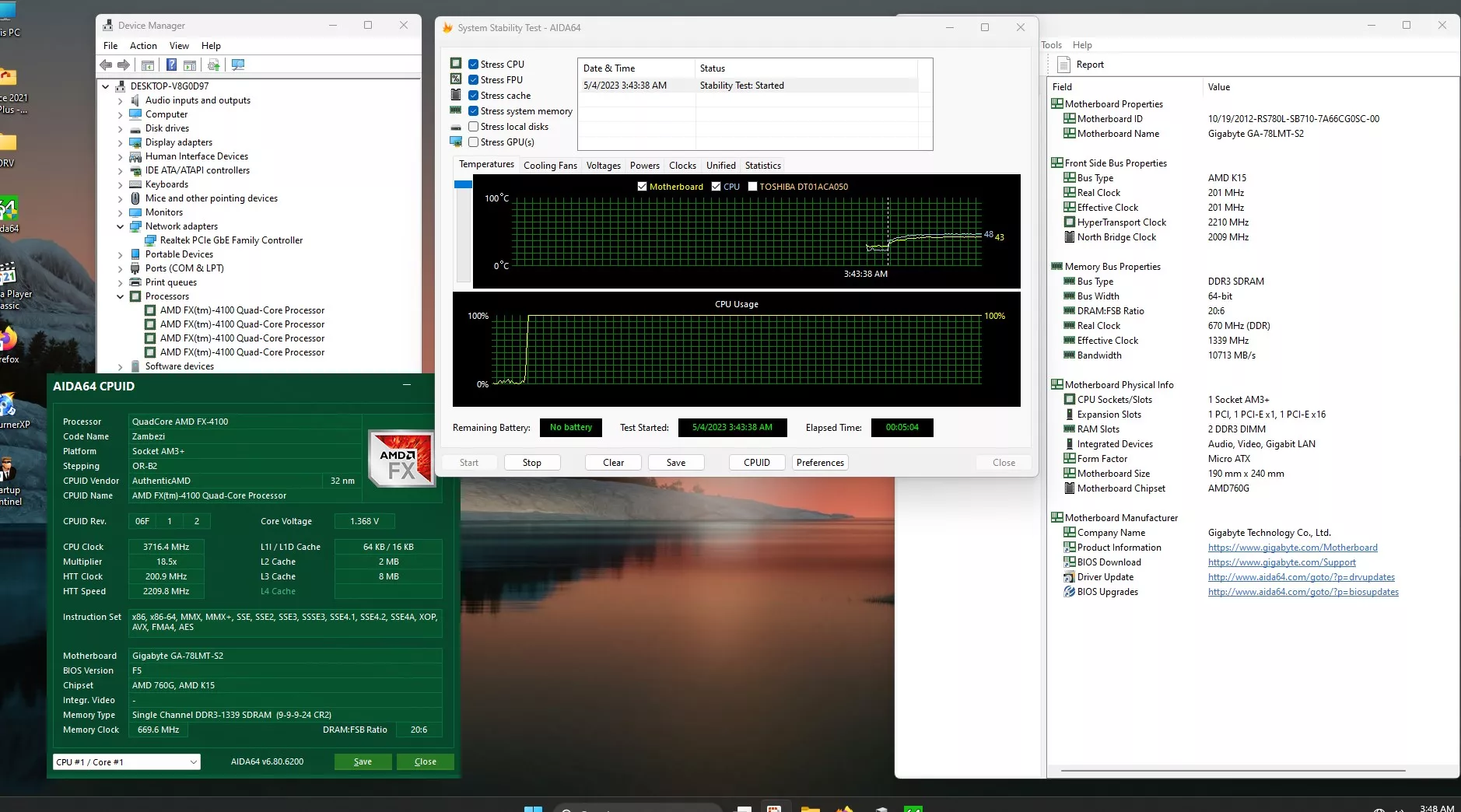Switch to the Voltages tab
1461x812 pixels.
[x=603, y=166]
